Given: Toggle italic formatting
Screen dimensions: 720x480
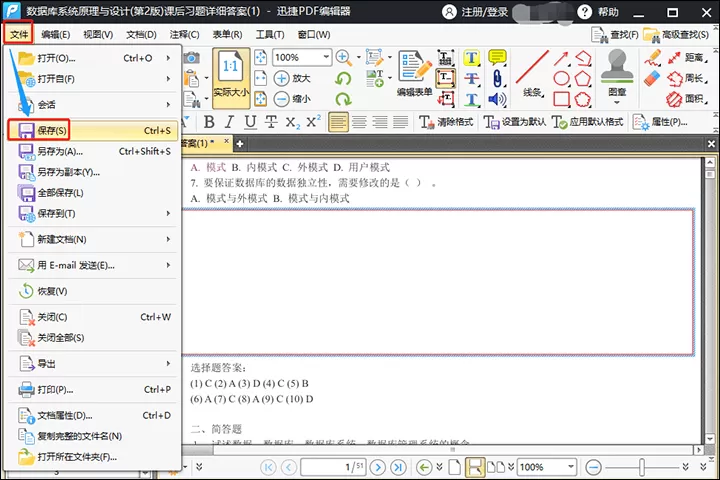Looking at the screenshot, I should (229, 122).
